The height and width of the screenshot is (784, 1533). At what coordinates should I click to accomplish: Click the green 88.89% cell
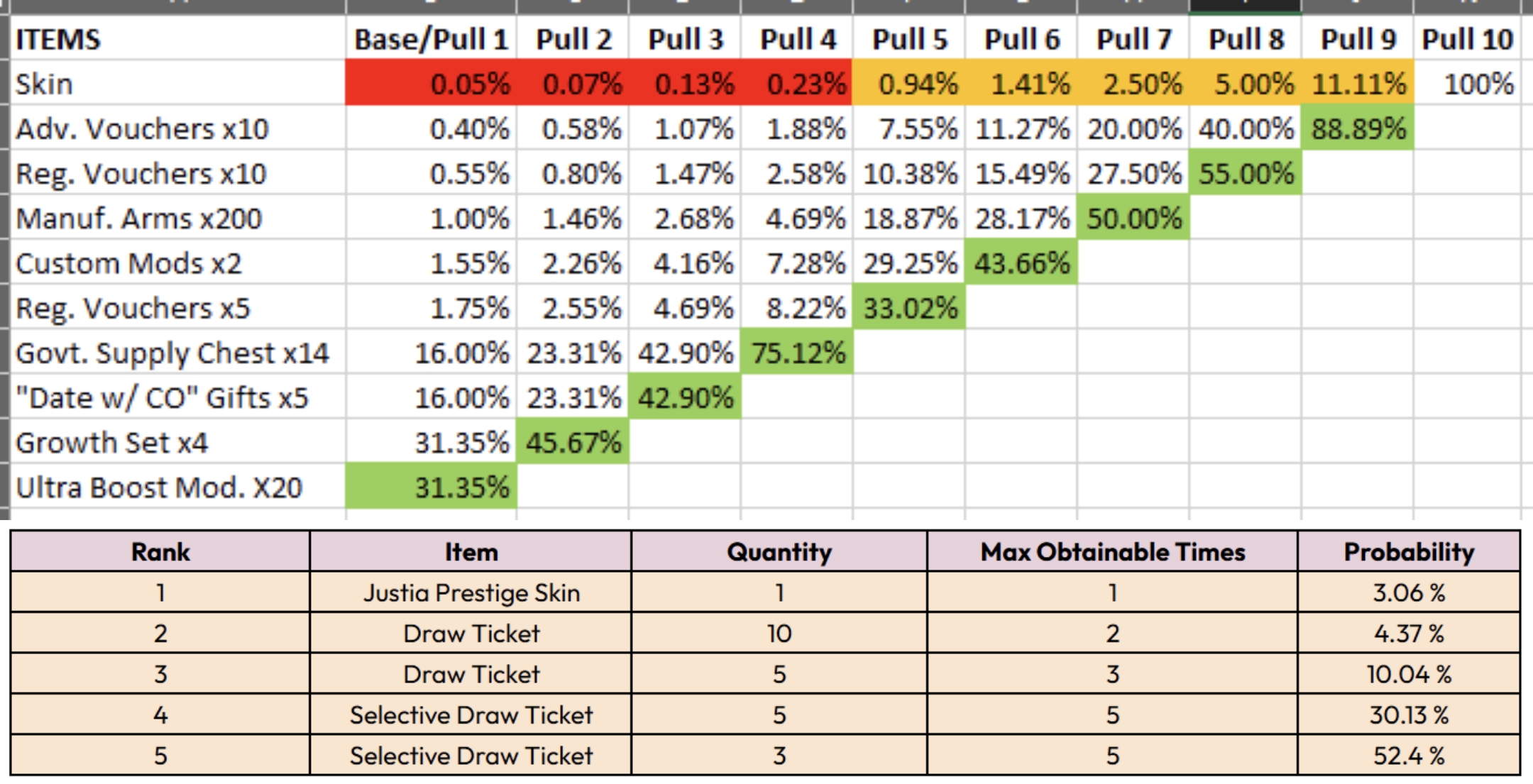click(1358, 128)
